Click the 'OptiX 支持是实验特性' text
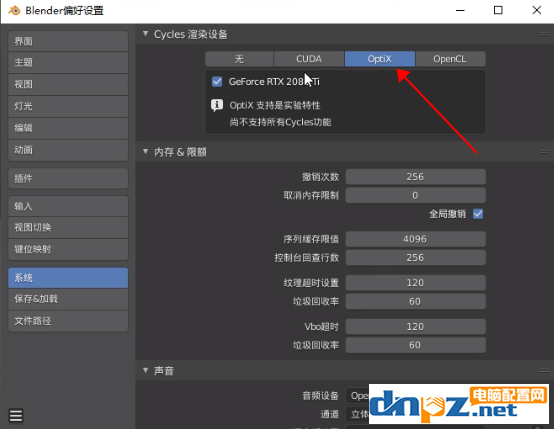554x429 pixels. pos(275,105)
